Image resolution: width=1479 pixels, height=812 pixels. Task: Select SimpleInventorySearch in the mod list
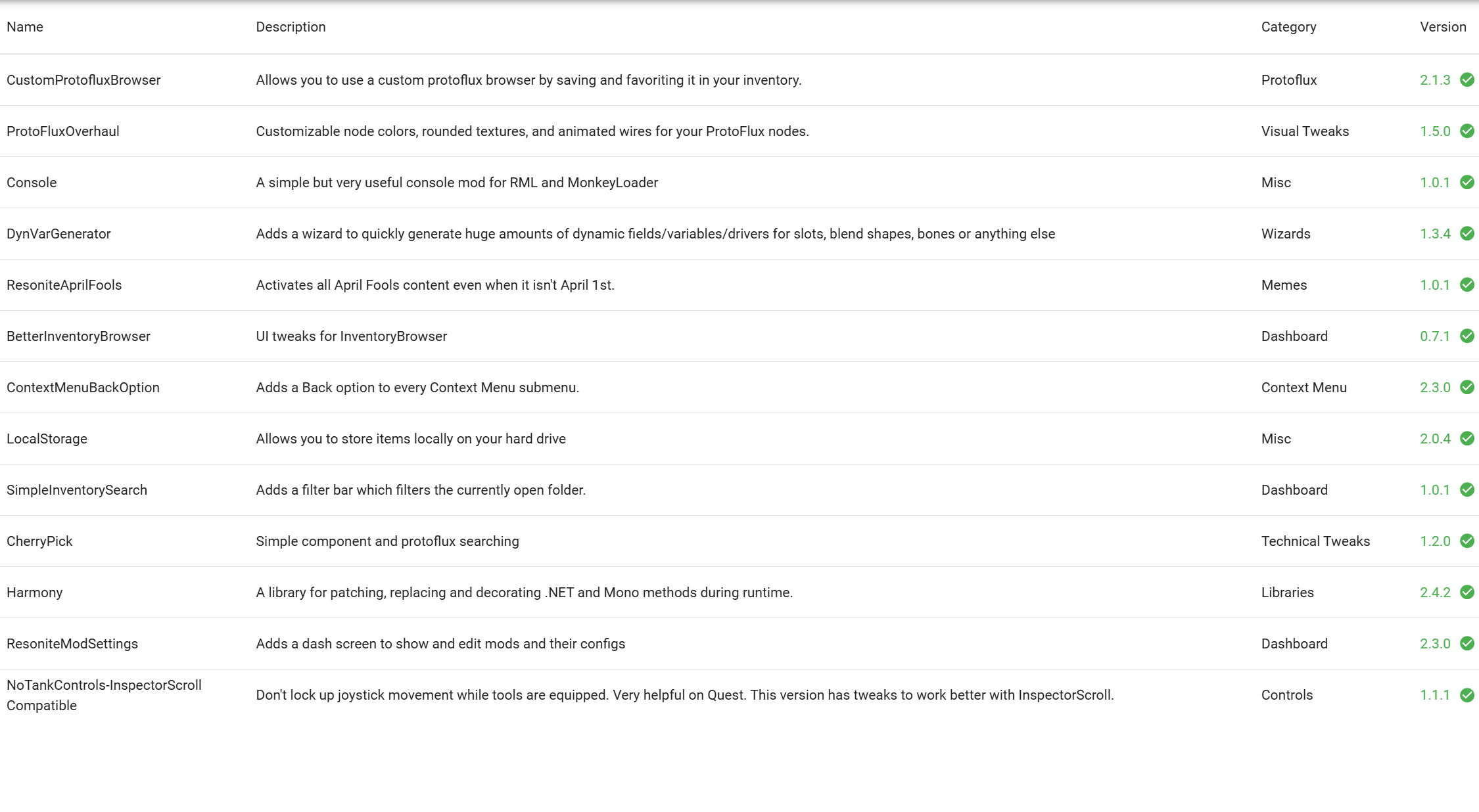77,490
